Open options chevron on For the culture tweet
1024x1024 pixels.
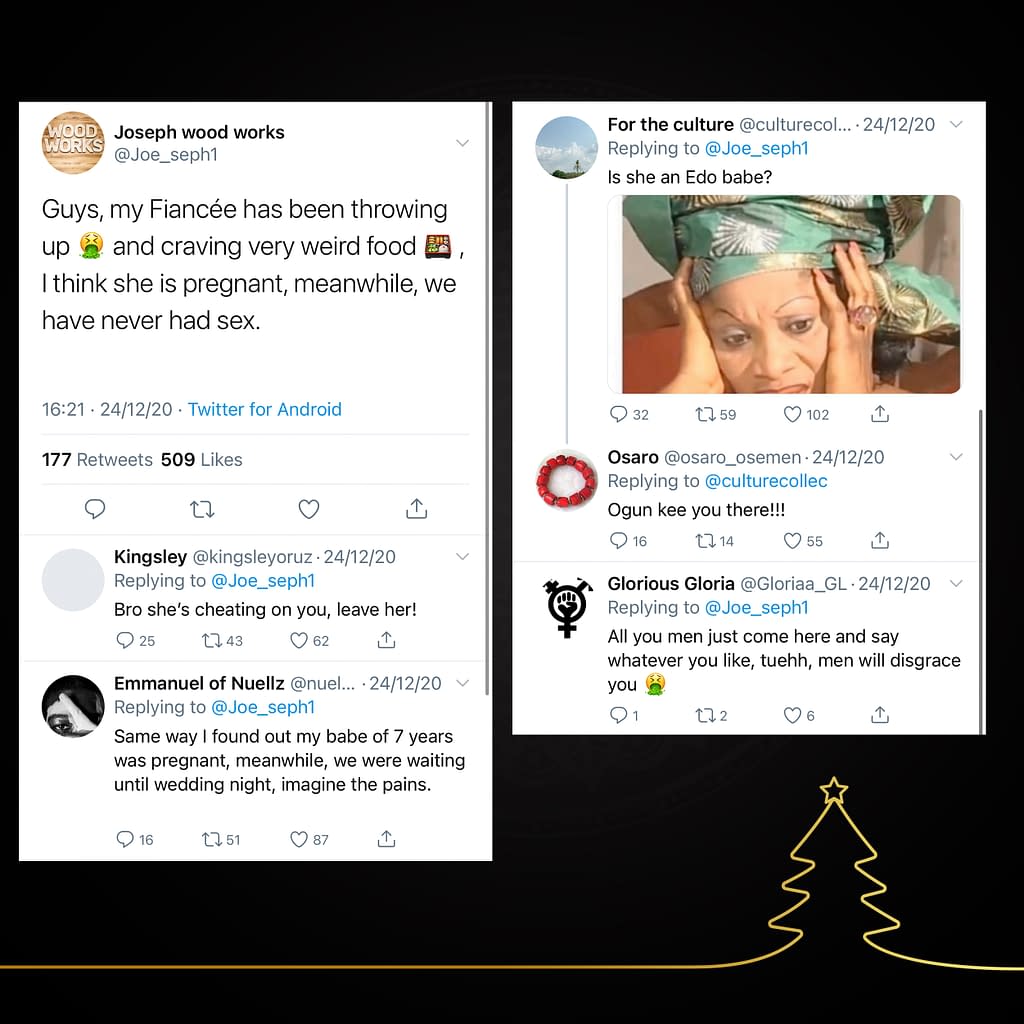click(x=955, y=125)
